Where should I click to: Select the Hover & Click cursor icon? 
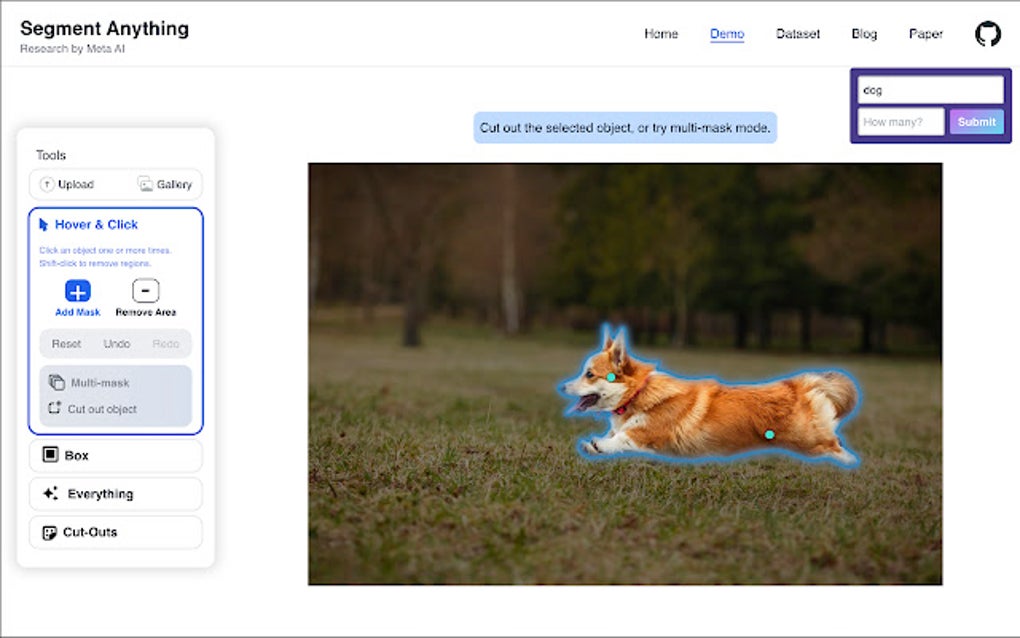(x=44, y=224)
